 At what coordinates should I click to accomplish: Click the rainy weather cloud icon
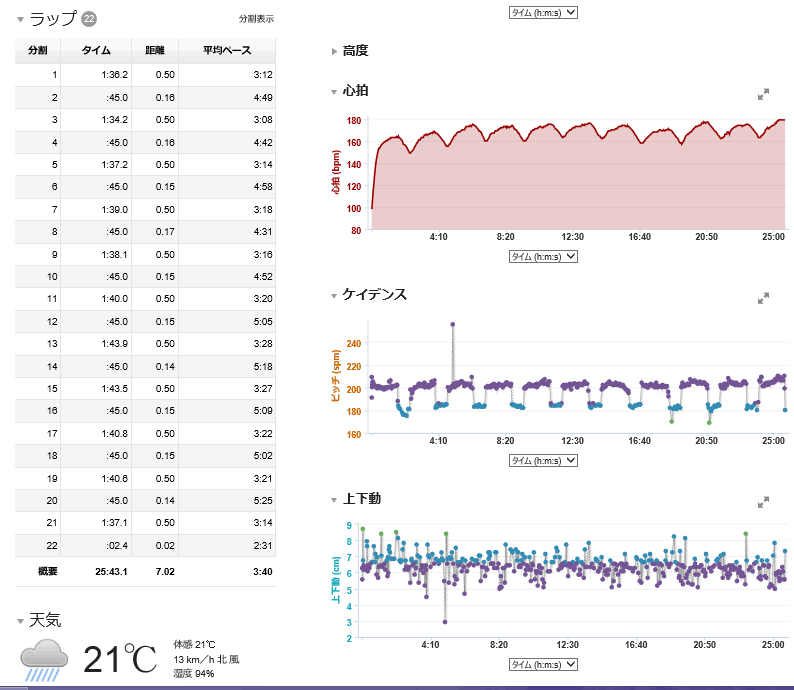45,660
